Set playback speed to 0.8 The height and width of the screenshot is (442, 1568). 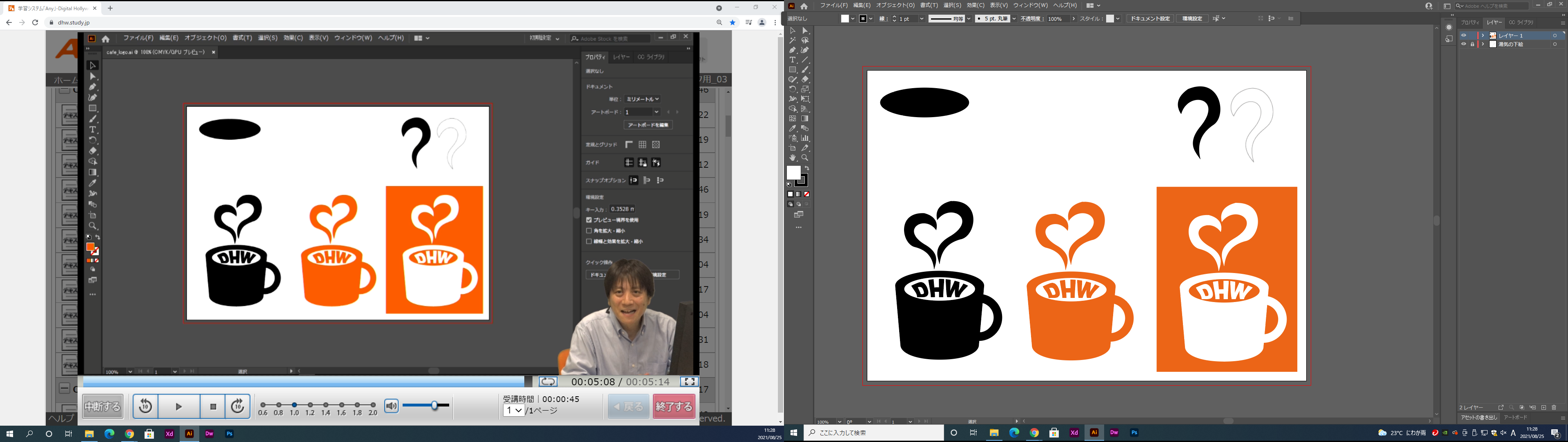(x=279, y=405)
